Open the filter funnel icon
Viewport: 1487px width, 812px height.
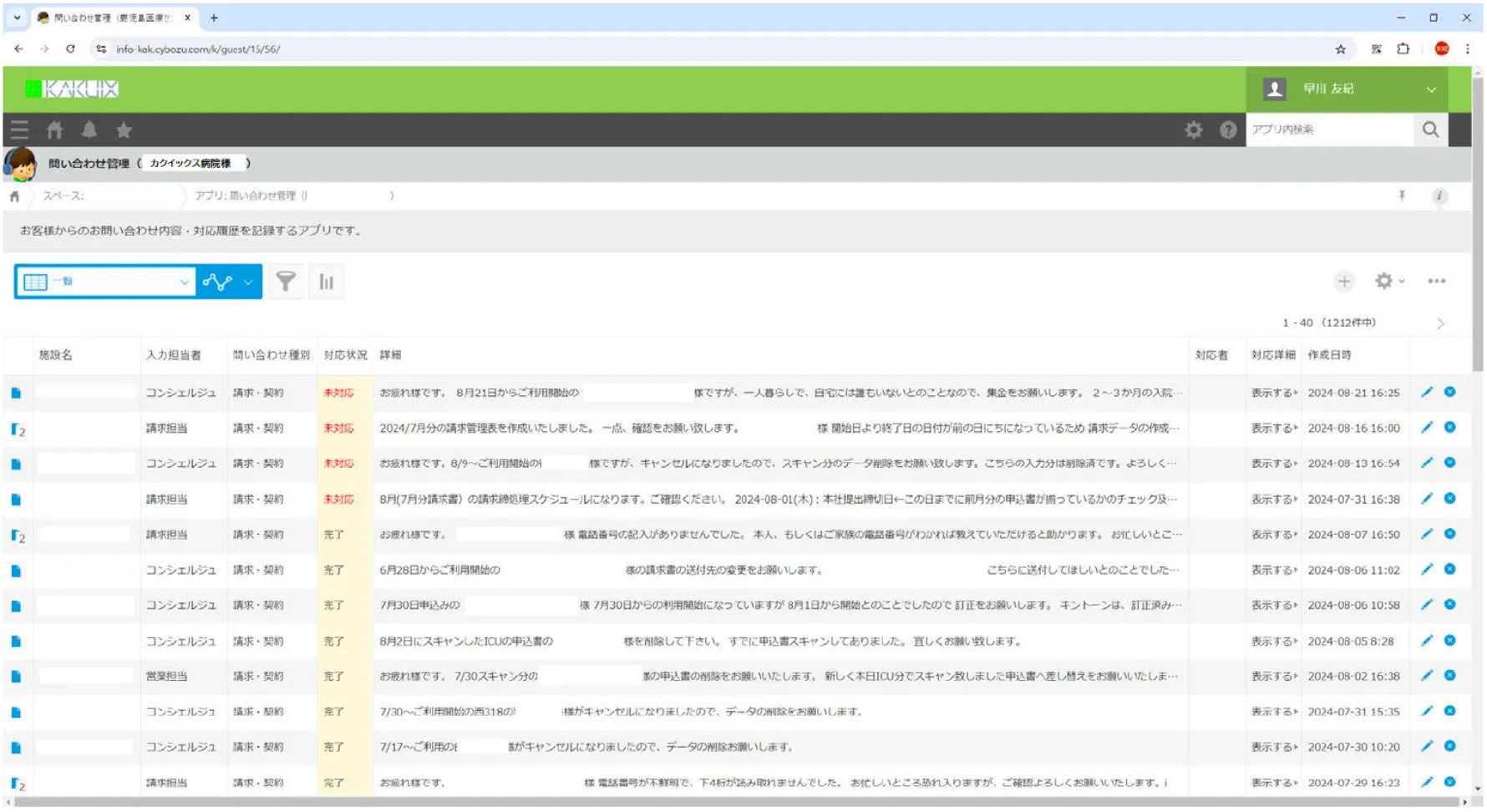coord(286,282)
